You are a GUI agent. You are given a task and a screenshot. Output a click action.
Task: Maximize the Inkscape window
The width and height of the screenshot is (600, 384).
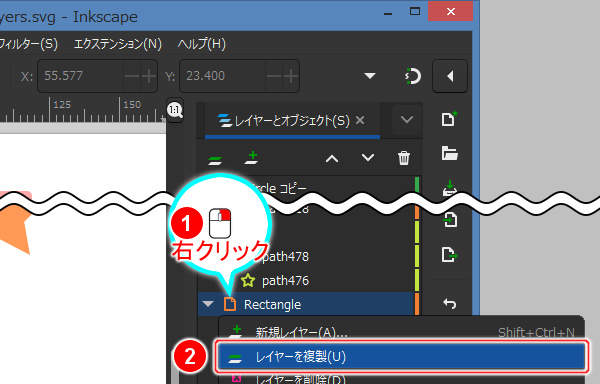(414, 11)
